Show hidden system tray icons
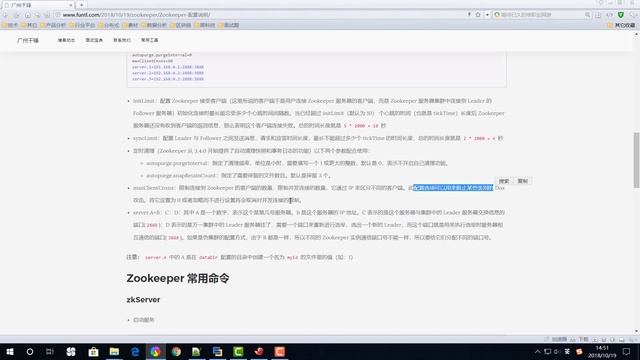This screenshot has width=640, height=360. coord(538,351)
